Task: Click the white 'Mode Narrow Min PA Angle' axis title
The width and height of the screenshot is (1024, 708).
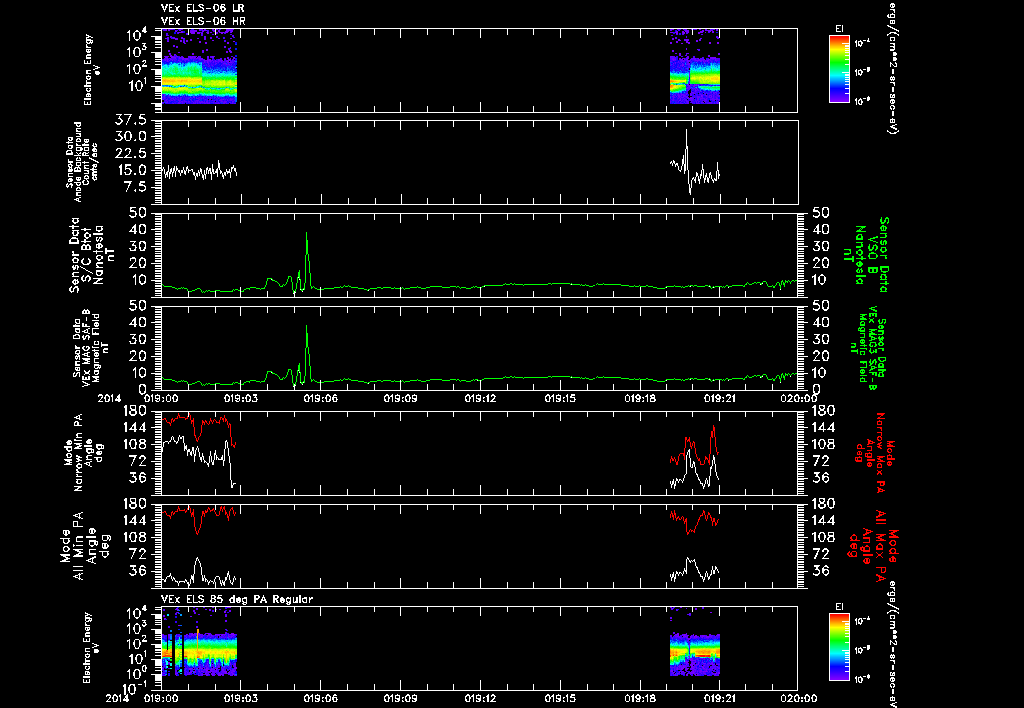Action: click(x=83, y=451)
